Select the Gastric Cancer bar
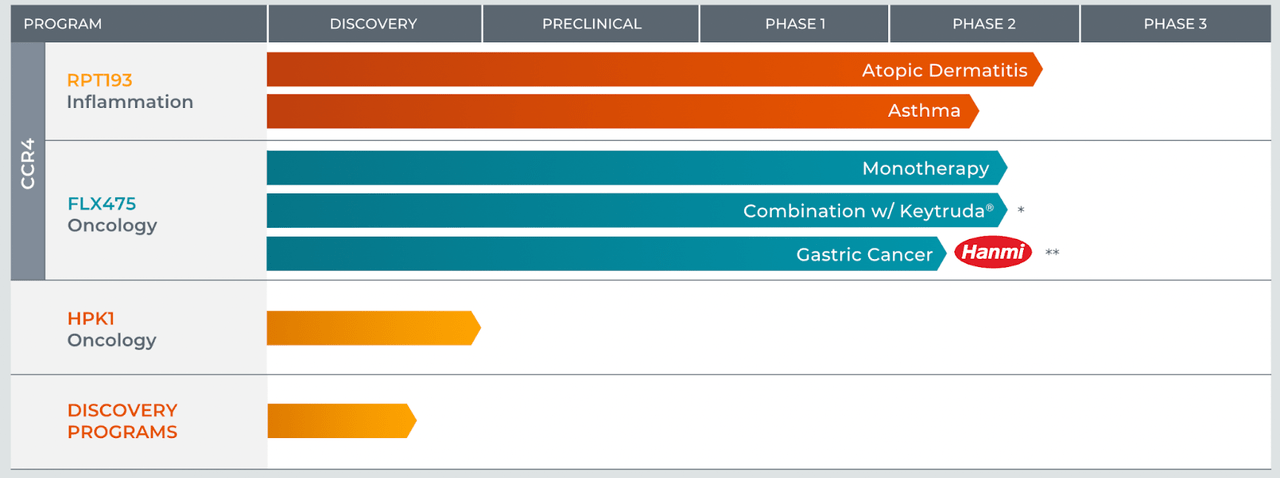This screenshot has width=1280, height=478. 605,254
